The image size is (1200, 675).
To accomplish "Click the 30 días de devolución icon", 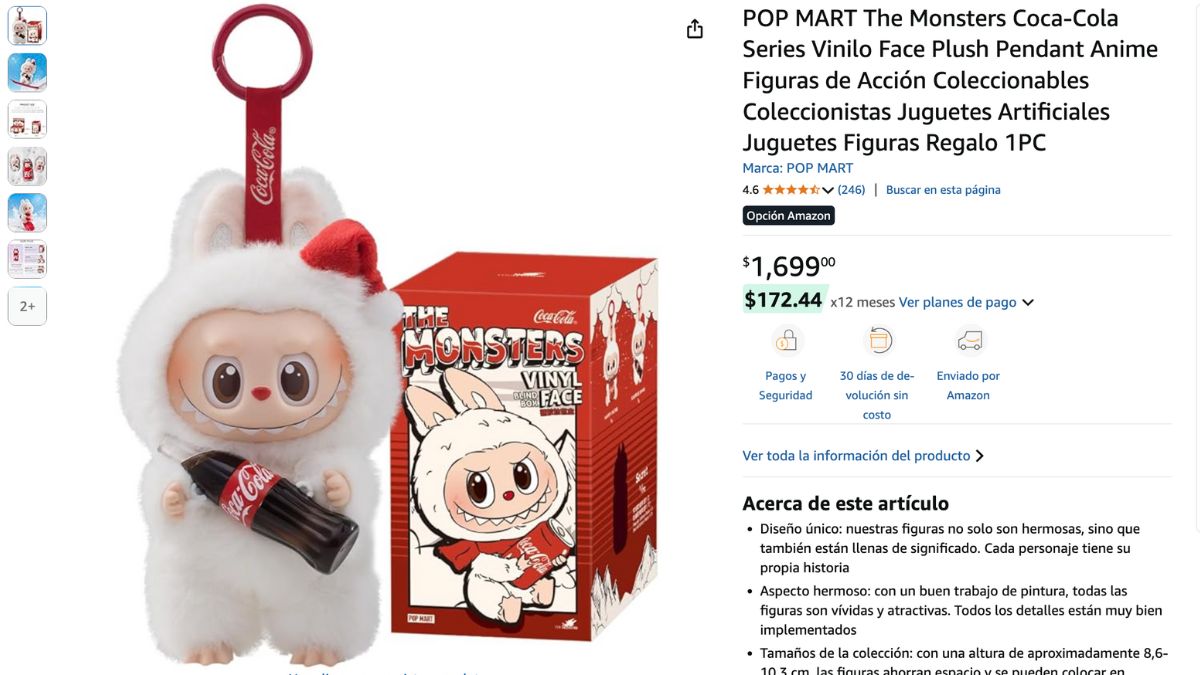I will (877, 342).
